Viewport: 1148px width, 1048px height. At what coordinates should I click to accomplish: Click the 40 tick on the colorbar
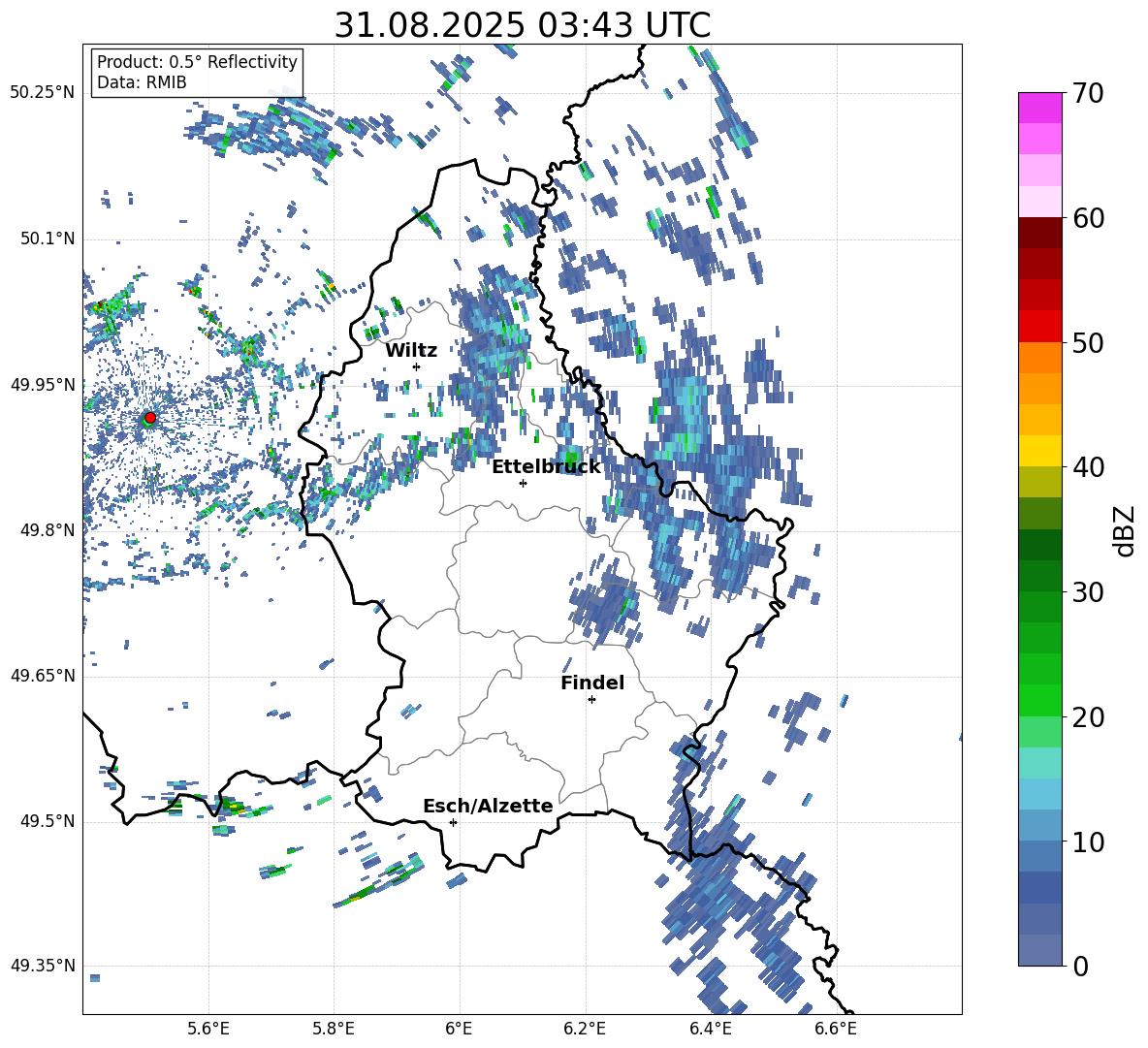point(1088,467)
